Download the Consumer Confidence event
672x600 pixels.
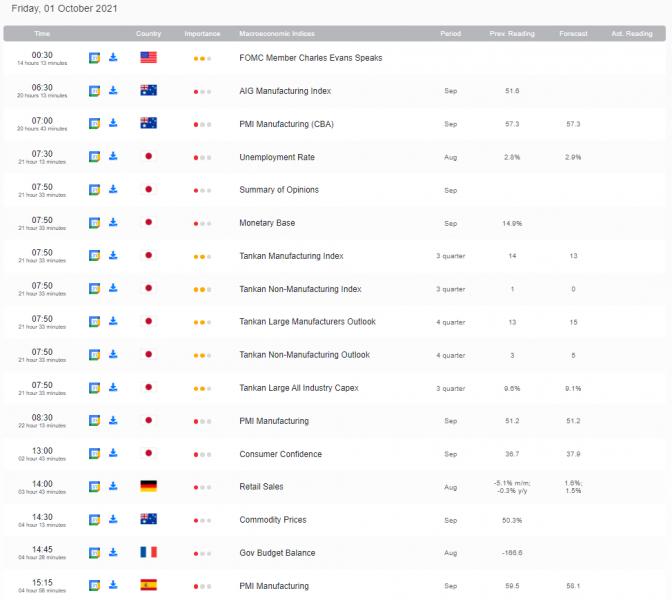[x=113, y=453]
